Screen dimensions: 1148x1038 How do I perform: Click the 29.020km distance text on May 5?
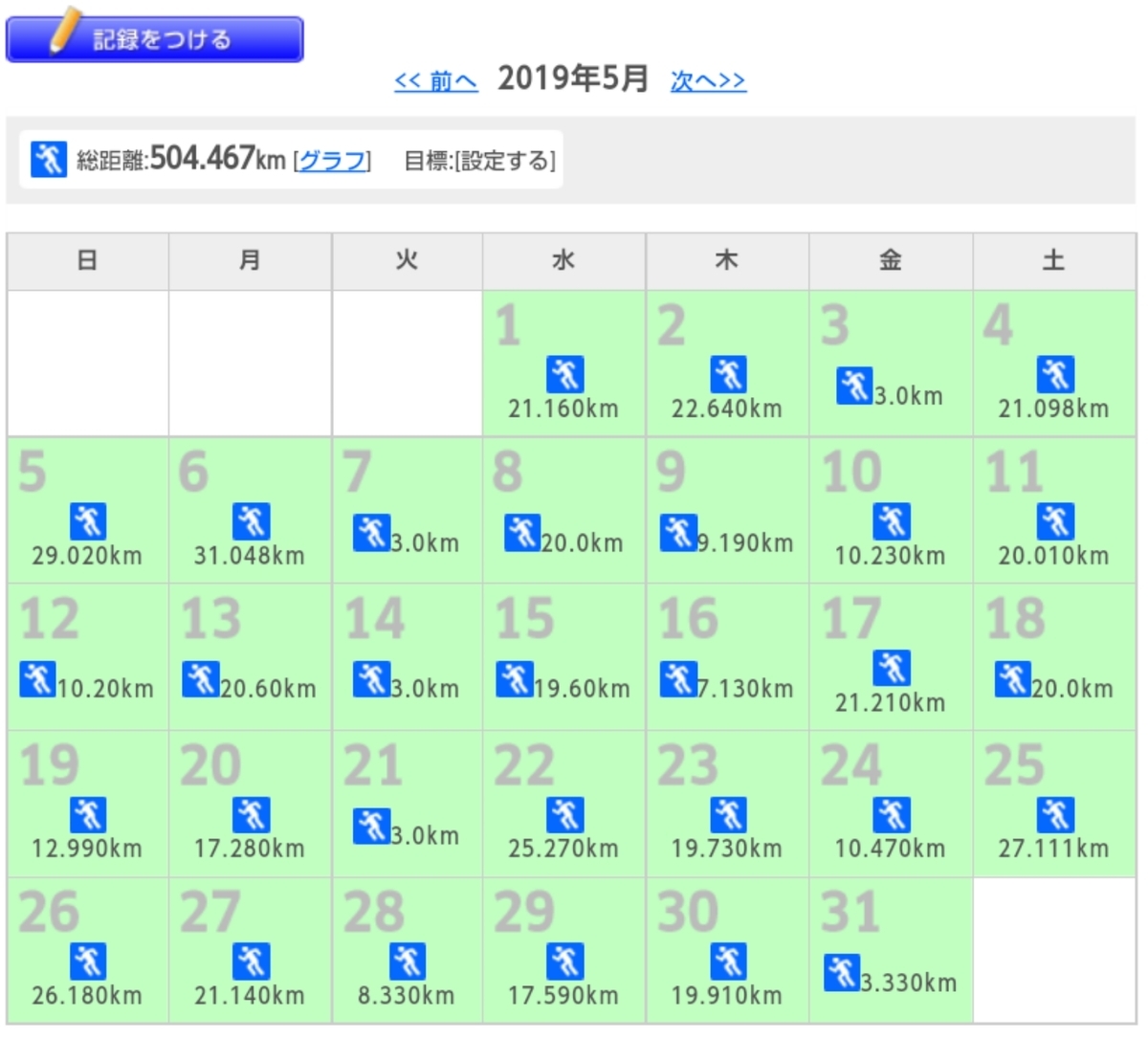coord(87,555)
